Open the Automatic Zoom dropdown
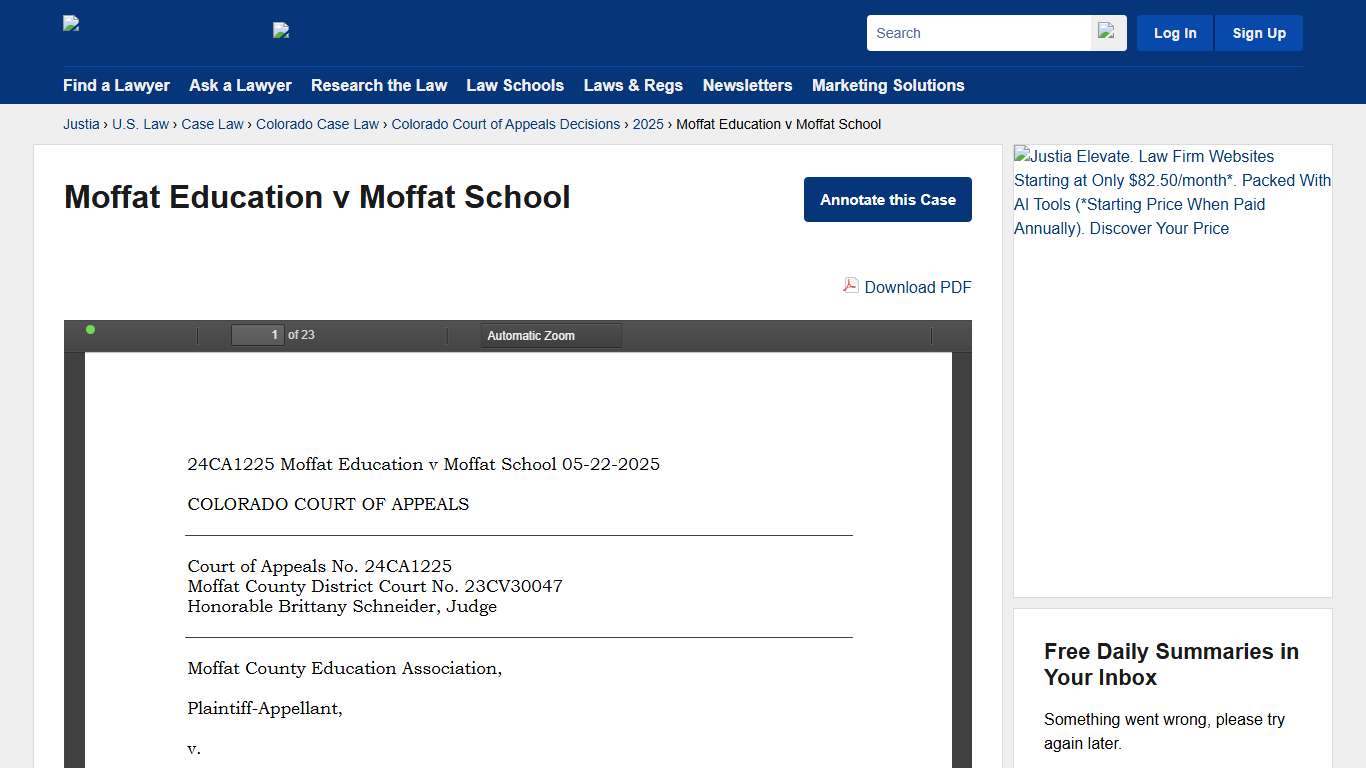The width and height of the screenshot is (1366, 768). click(550, 335)
